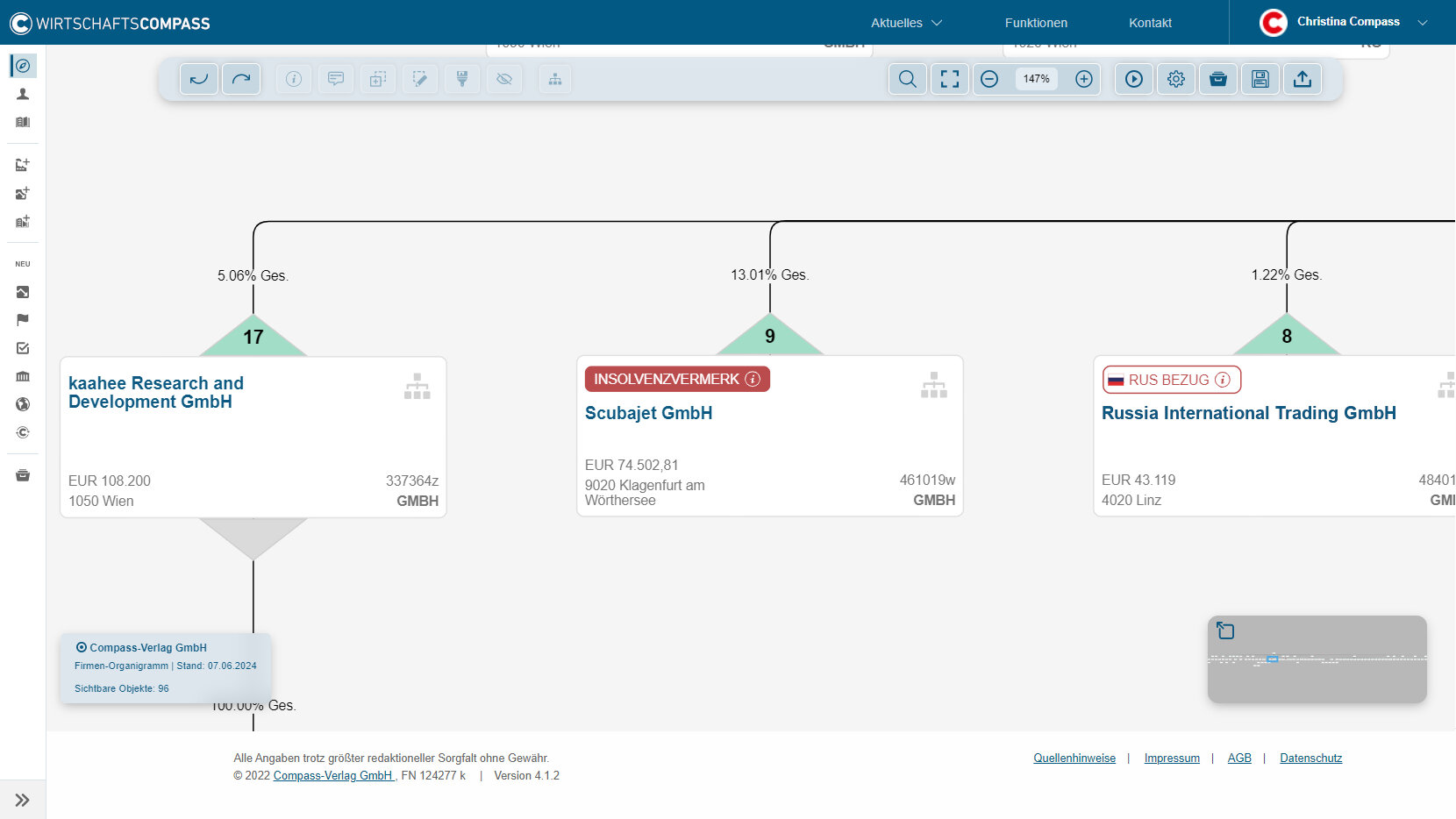
Task: Open the checkmark list sidebar icon
Action: coord(23,348)
